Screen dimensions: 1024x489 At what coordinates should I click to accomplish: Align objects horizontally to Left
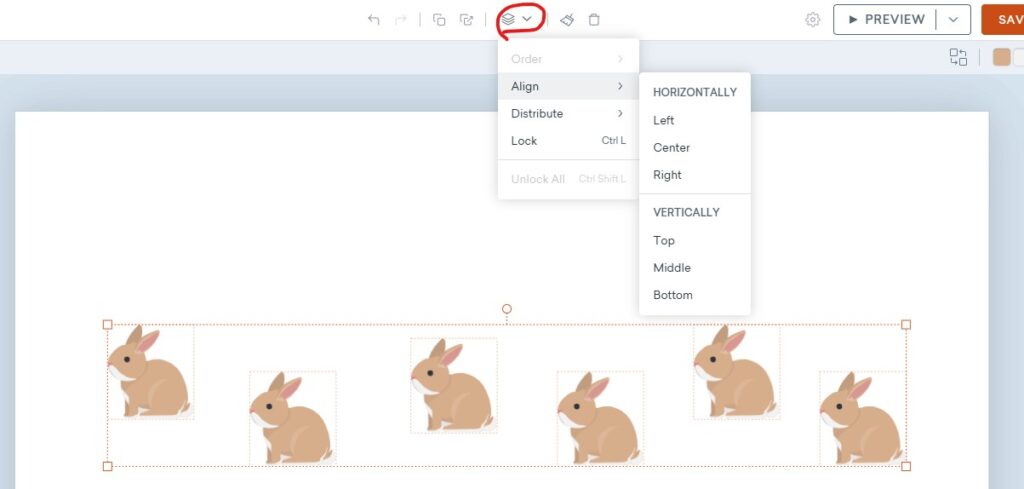[664, 120]
